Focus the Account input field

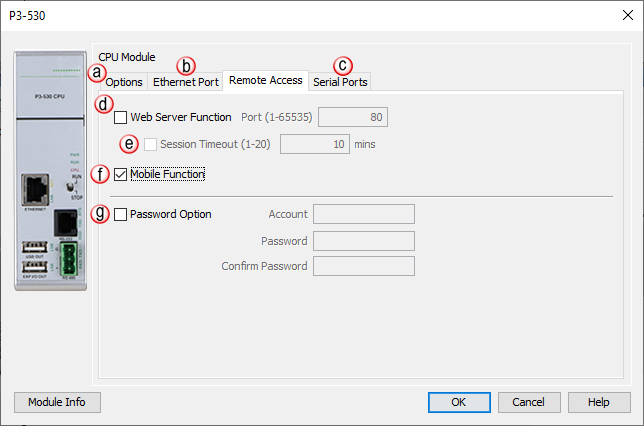pos(364,213)
